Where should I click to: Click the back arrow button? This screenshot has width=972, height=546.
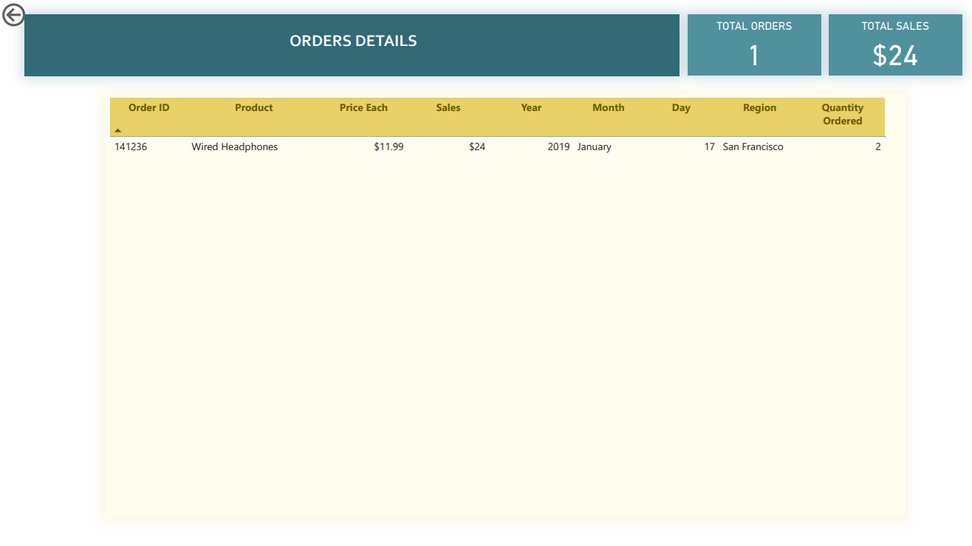pos(13,15)
